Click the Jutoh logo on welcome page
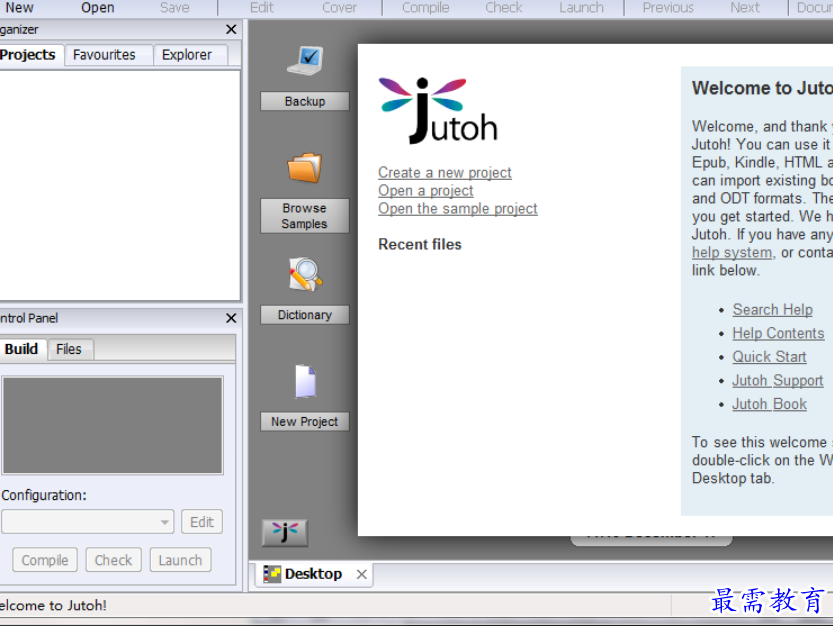 pos(438,110)
